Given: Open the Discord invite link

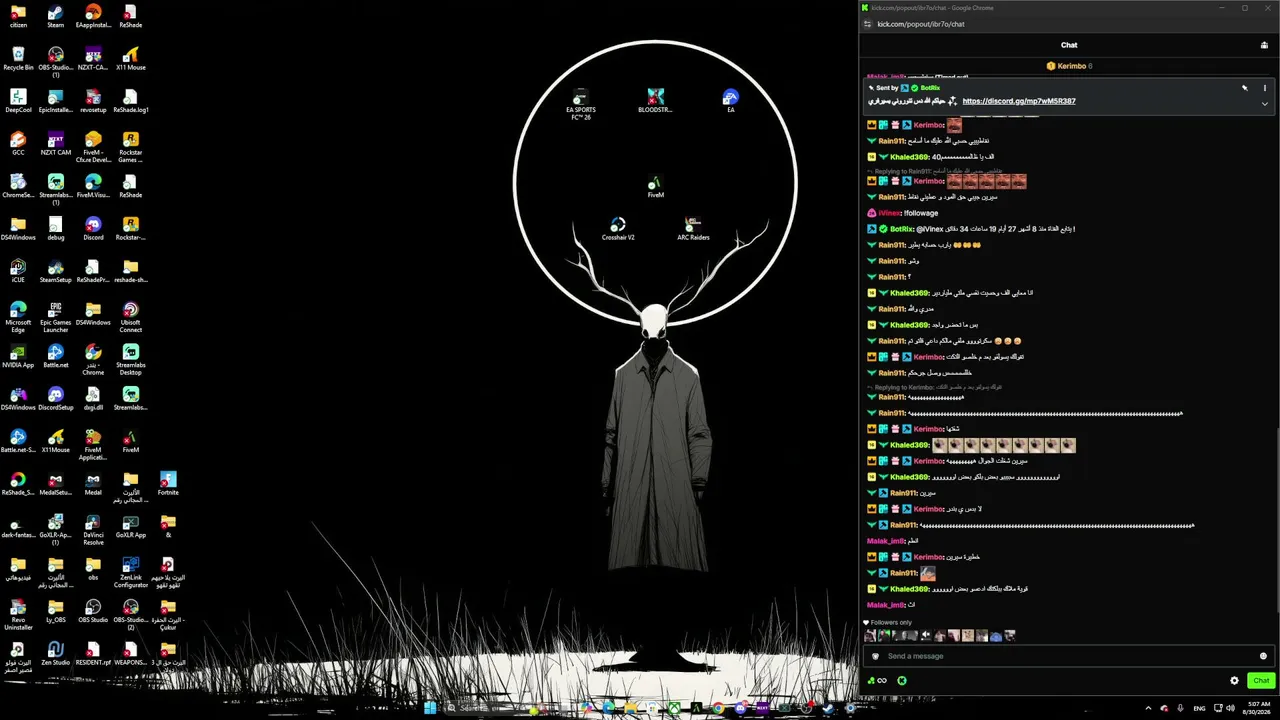Looking at the screenshot, I should 1019,101.
